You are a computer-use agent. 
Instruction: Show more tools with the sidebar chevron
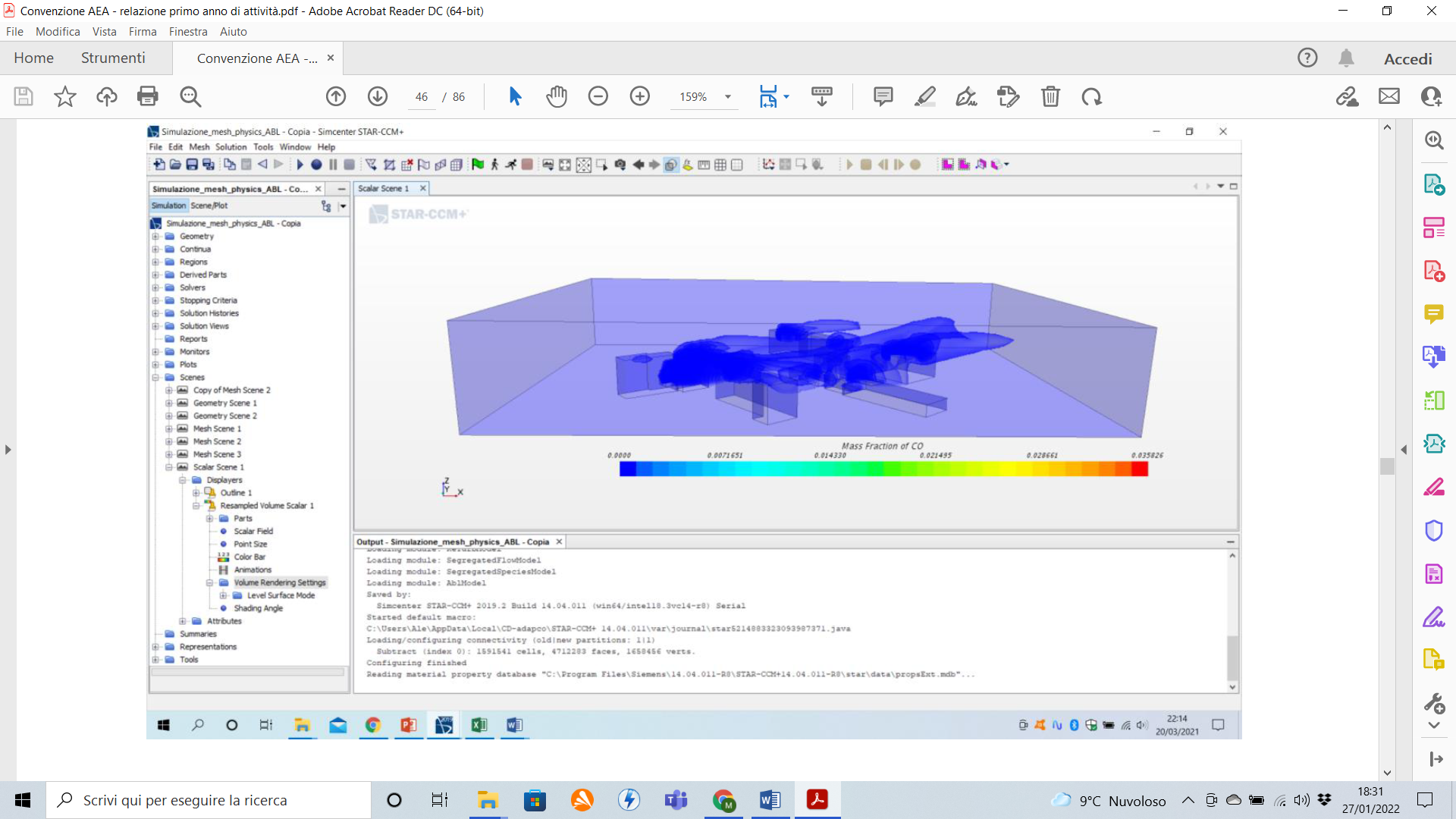point(1434,726)
